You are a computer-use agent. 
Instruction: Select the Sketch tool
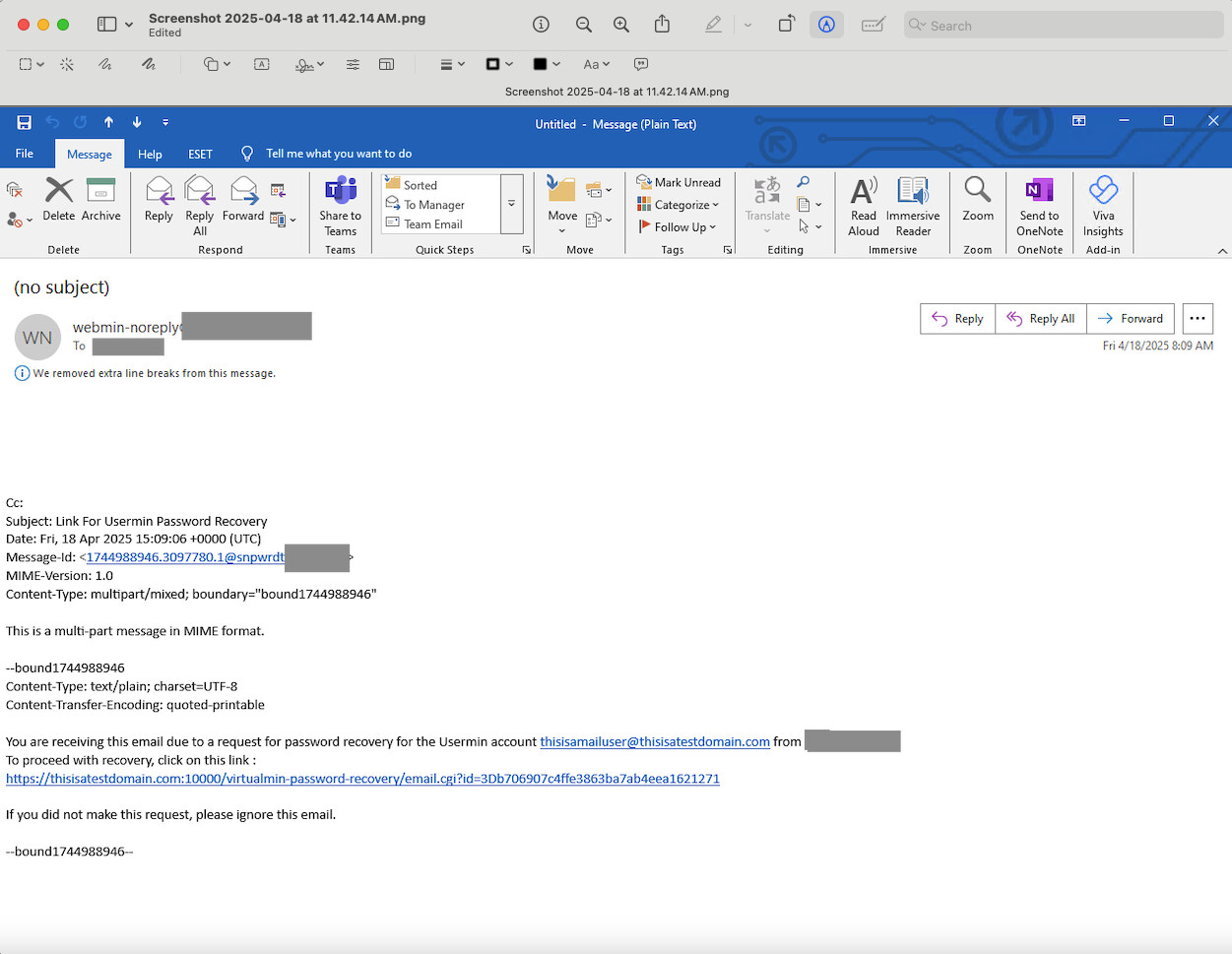(105, 64)
